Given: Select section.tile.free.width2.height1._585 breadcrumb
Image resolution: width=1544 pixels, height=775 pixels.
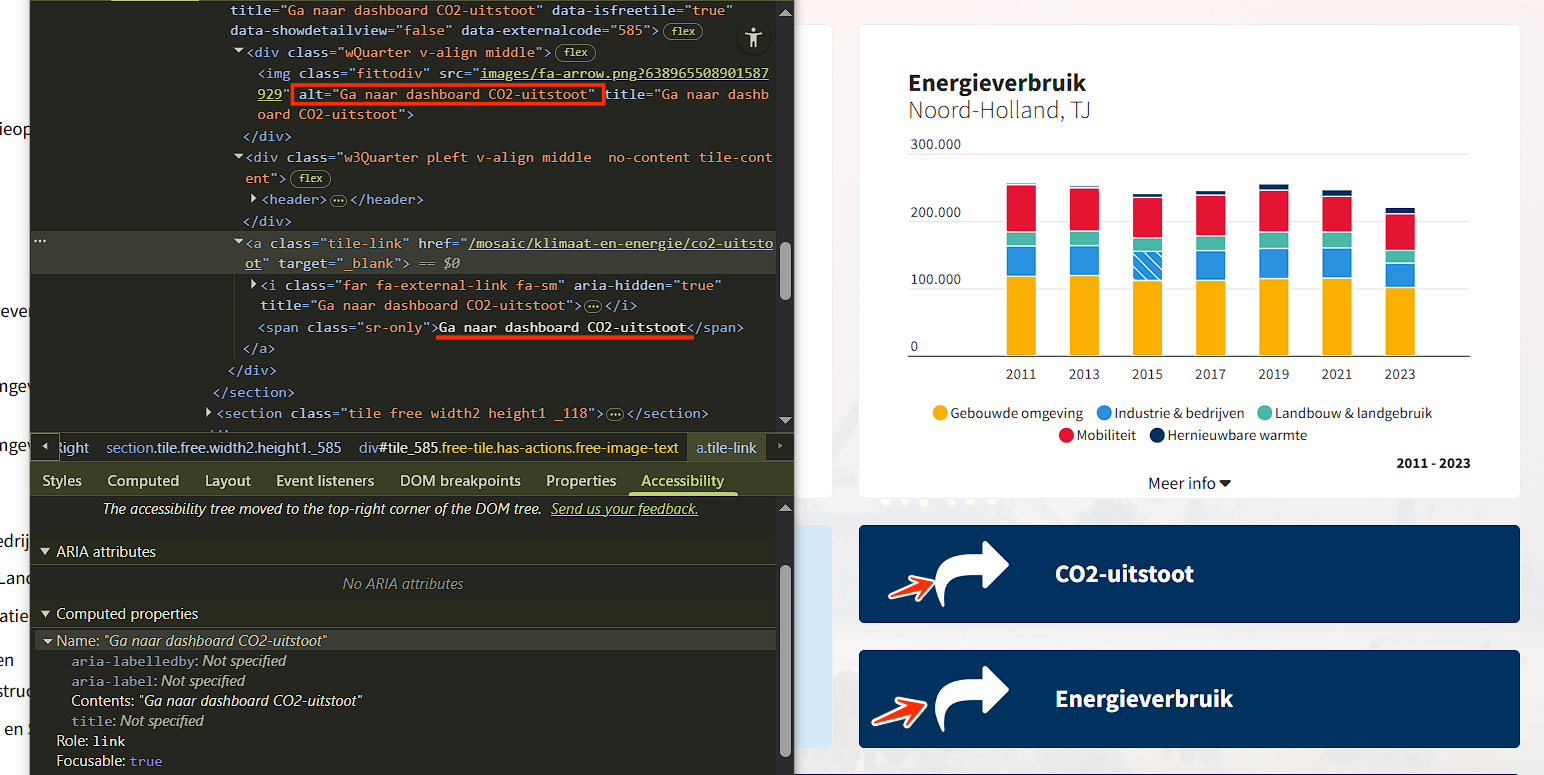Looking at the screenshot, I should [224, 448].
